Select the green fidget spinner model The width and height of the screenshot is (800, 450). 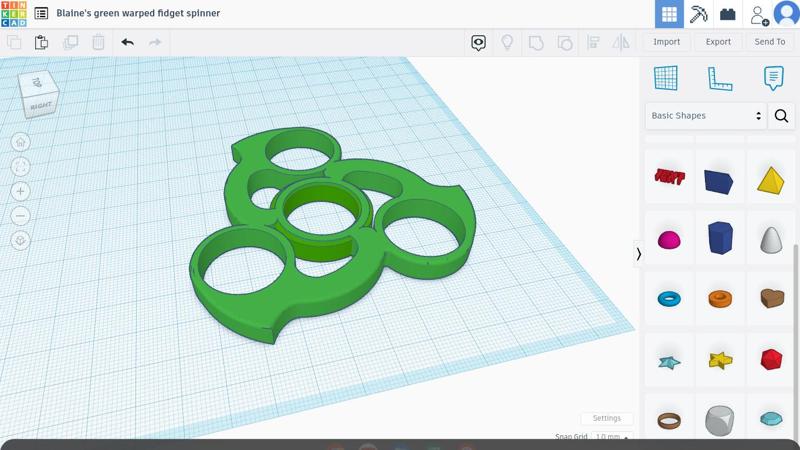333,235
